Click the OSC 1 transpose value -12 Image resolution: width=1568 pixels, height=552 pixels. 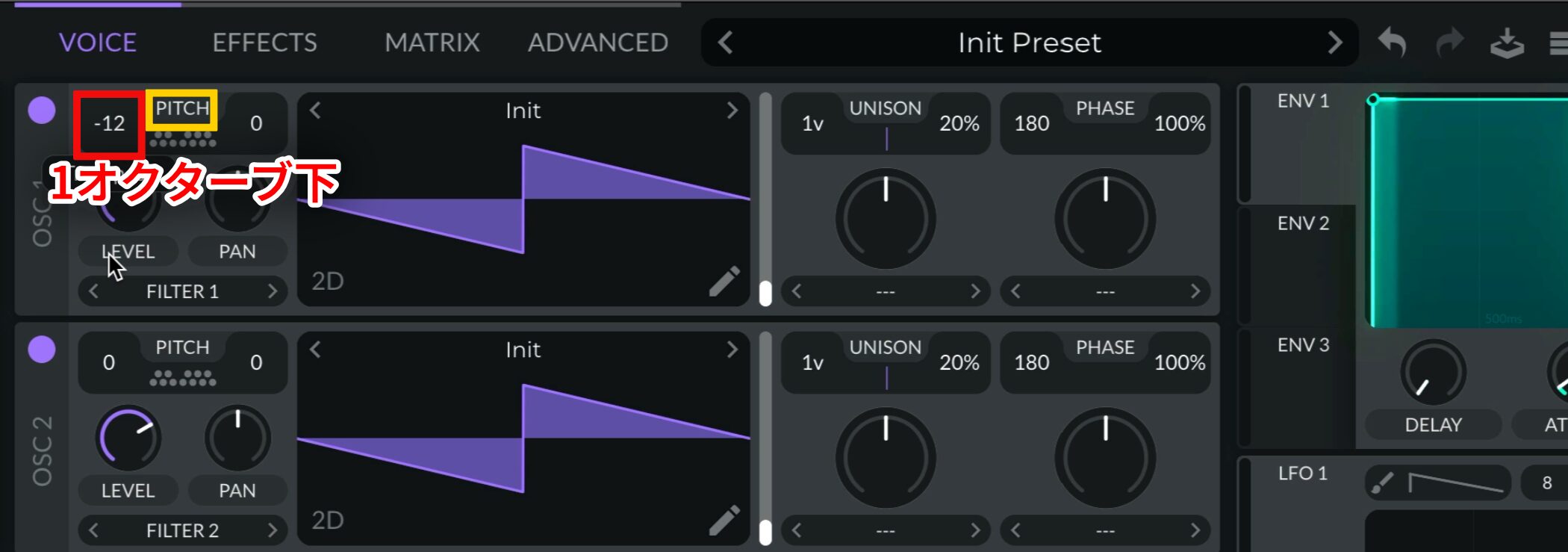tap(109, 123)
